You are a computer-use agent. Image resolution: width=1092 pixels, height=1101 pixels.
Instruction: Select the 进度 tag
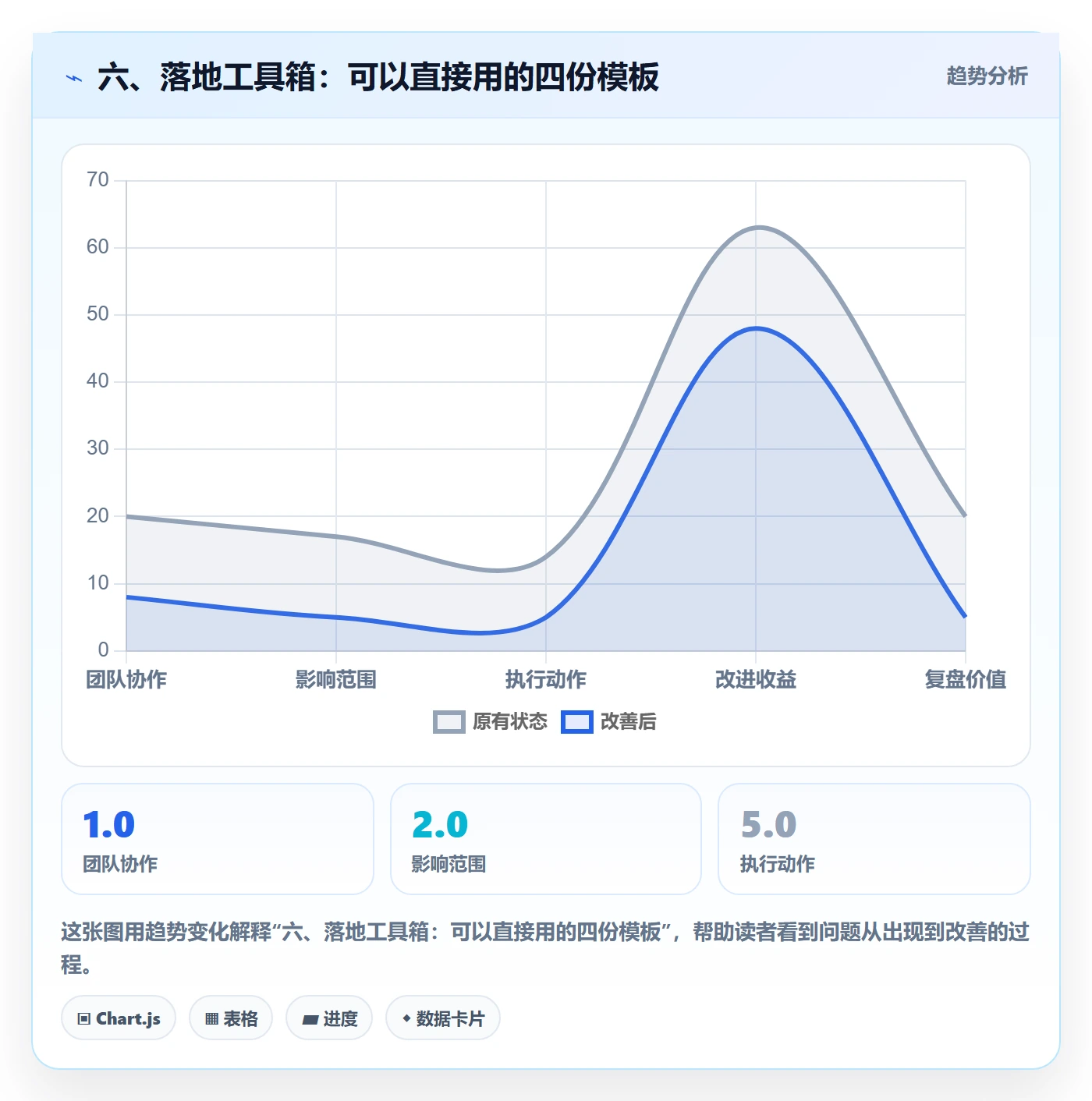tap(329, 1018)
